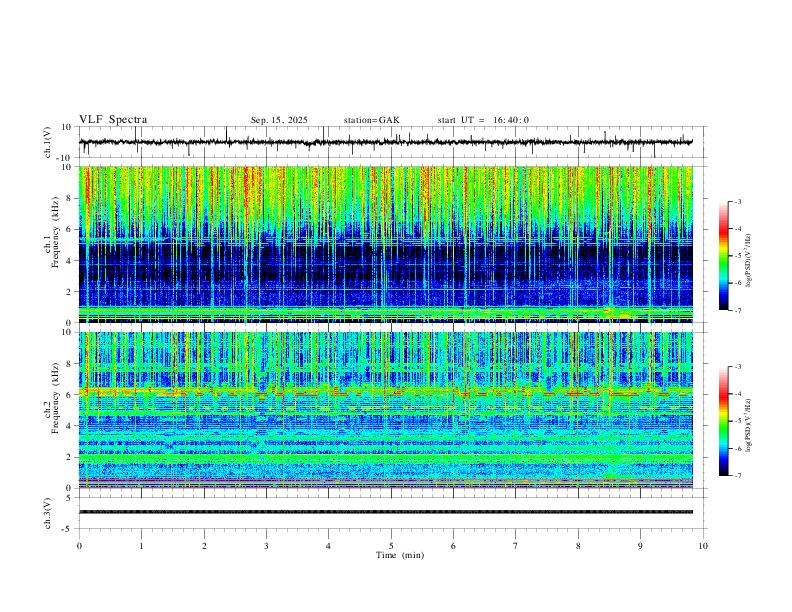Click the 'ch.1(V)' waveform axis label
The height and width of the screenshot is (612, 792).
pyautogui.click(x=48, y=142)
